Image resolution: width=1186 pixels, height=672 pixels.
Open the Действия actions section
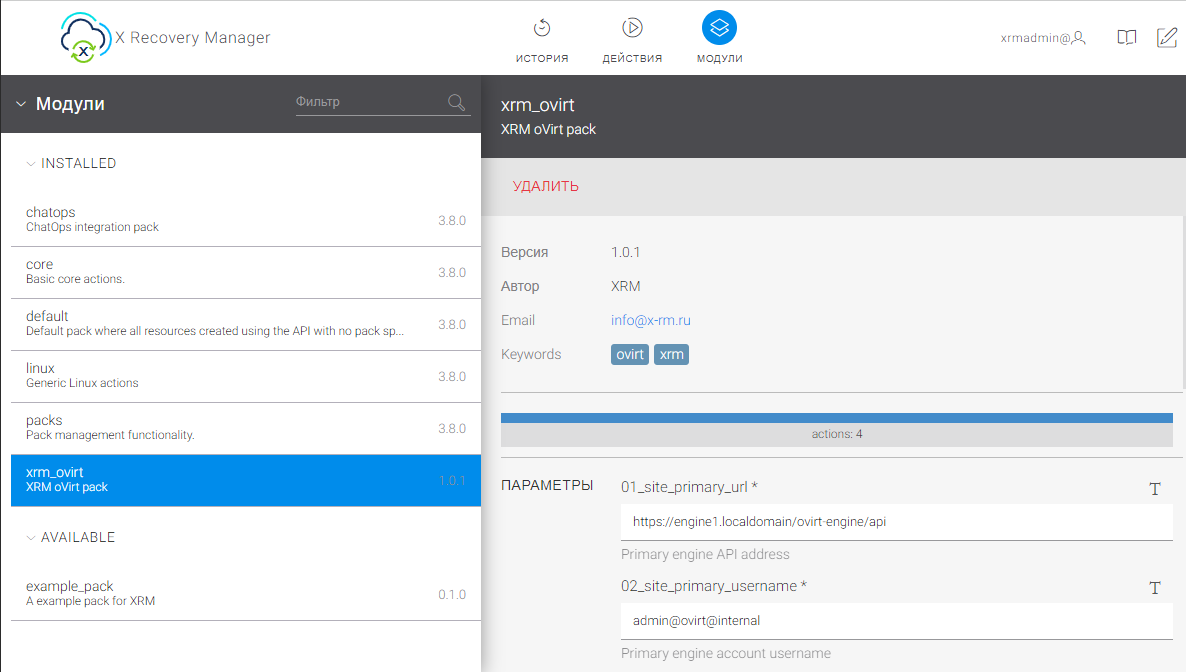pyautogui.click(x=632, y=39)
